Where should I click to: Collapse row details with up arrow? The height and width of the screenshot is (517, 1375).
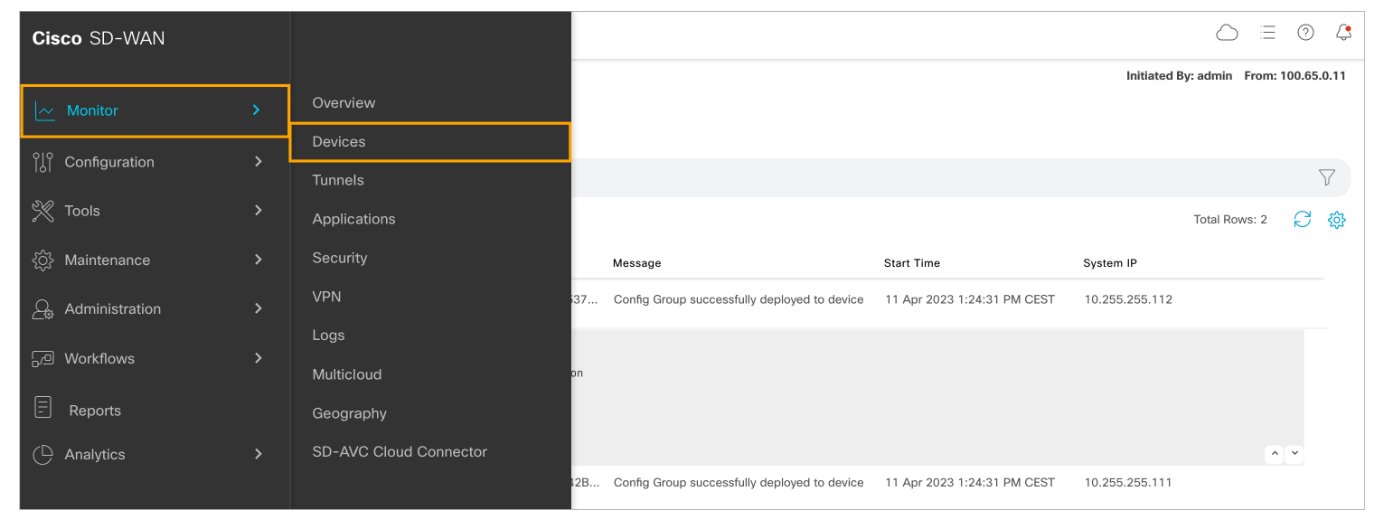tap(1274, 454)
